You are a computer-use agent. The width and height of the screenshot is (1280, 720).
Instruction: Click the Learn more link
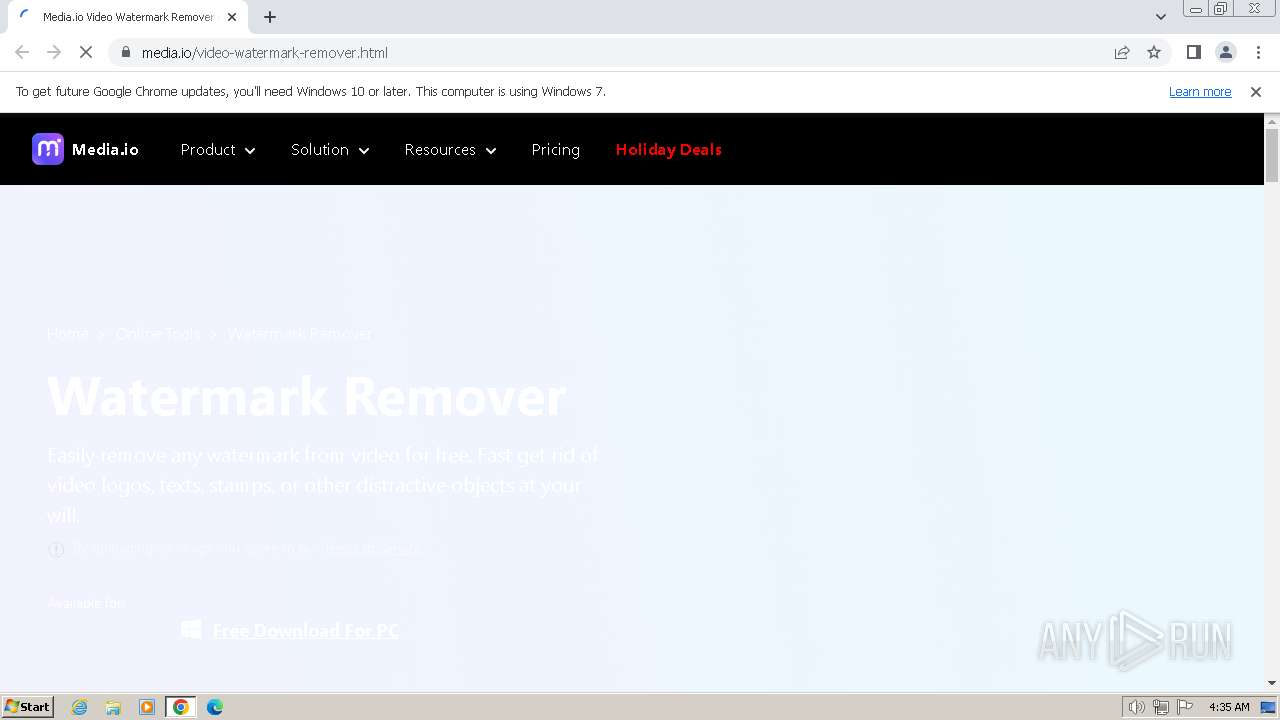pos(1200,91)
